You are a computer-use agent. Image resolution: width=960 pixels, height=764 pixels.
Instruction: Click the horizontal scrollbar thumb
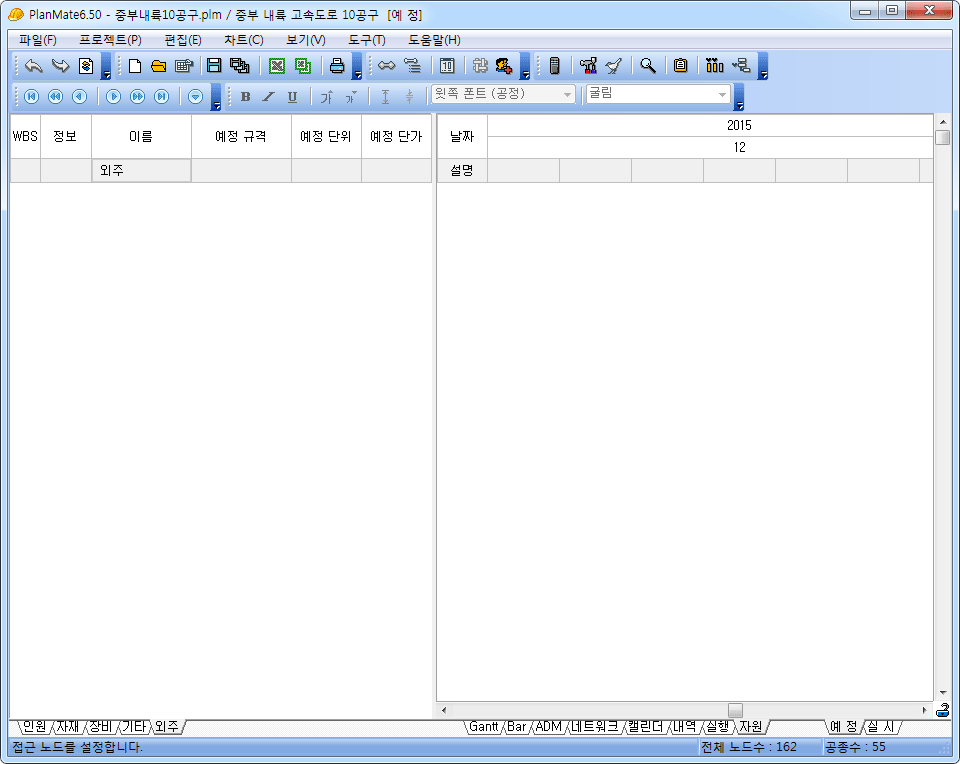(x=735, y=710)
